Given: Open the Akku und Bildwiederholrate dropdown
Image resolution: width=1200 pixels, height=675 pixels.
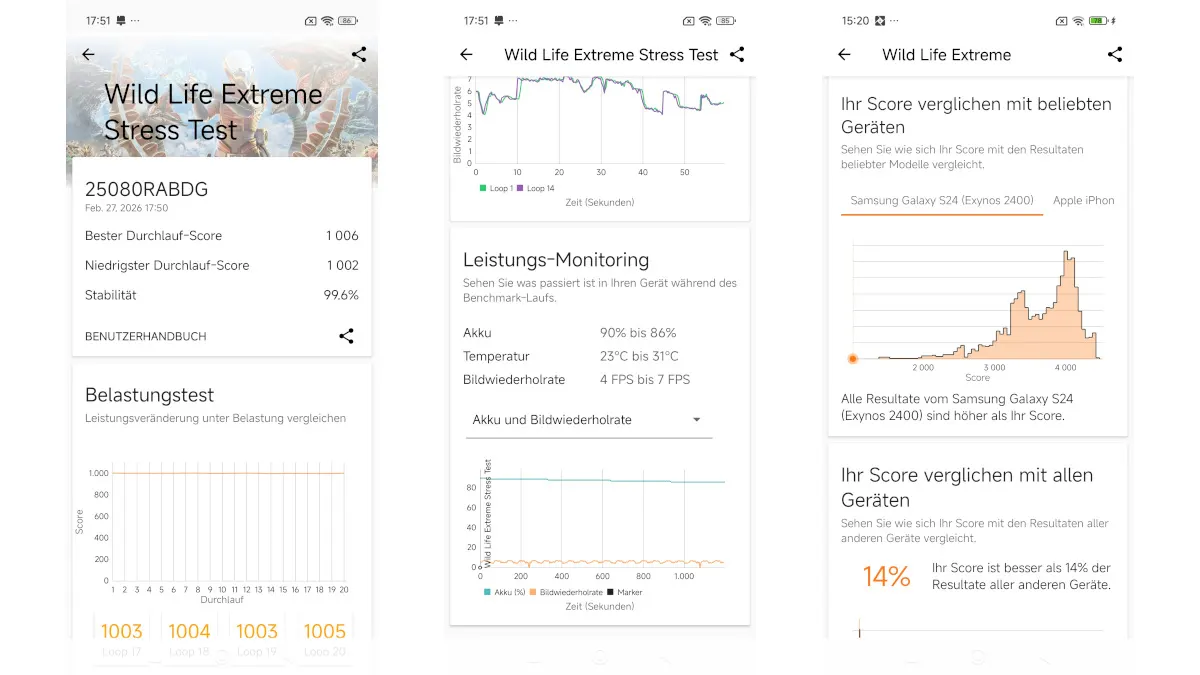Looking at the screenshot, I should point(588,420).
